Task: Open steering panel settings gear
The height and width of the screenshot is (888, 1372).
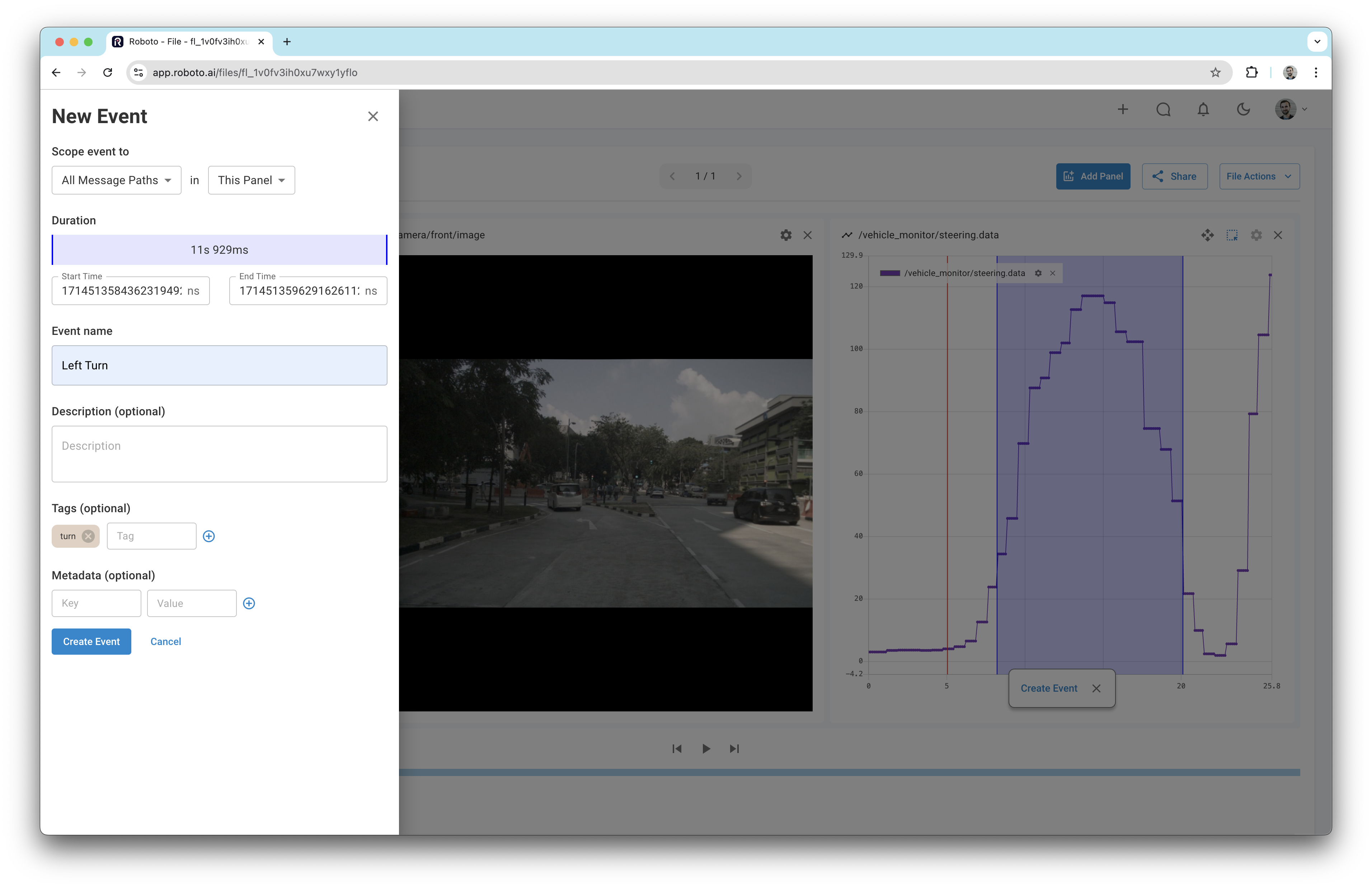Action: tap(1256, 235)
